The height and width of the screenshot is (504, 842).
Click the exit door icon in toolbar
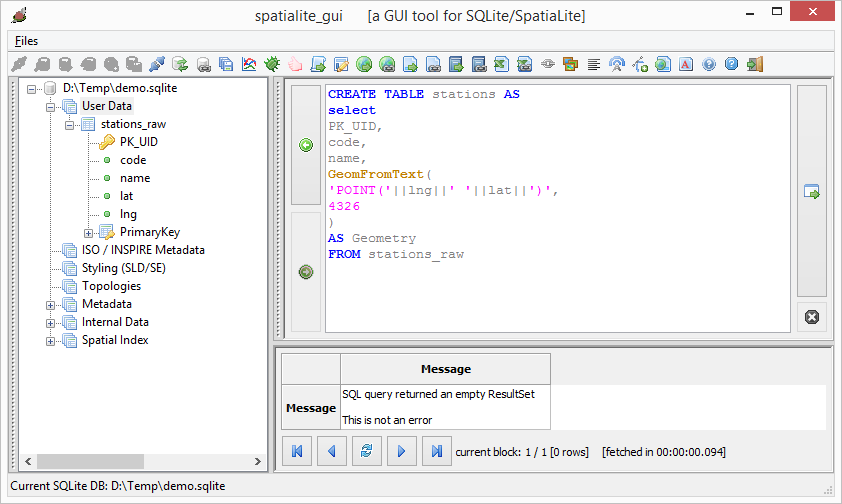(x=754, y=64)
